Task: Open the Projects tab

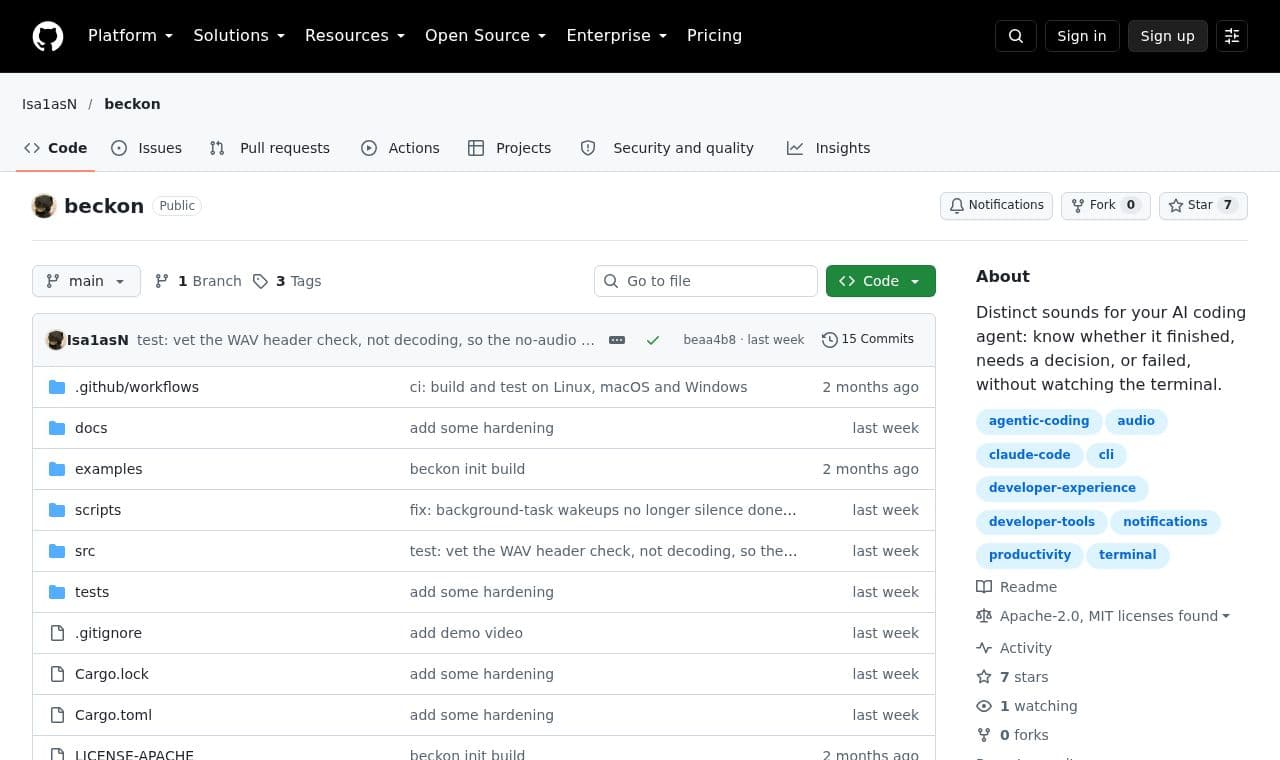Action: [510, 148]
